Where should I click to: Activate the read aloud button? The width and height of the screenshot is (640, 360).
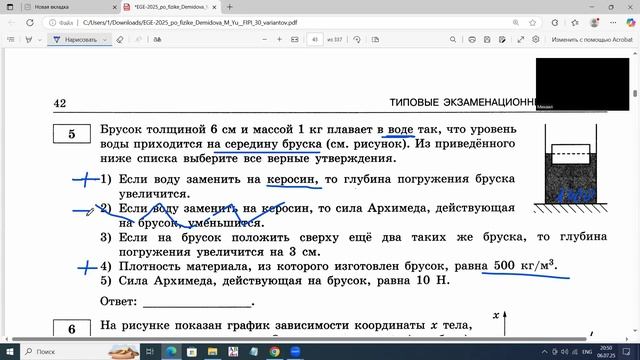tap(157, 40)
